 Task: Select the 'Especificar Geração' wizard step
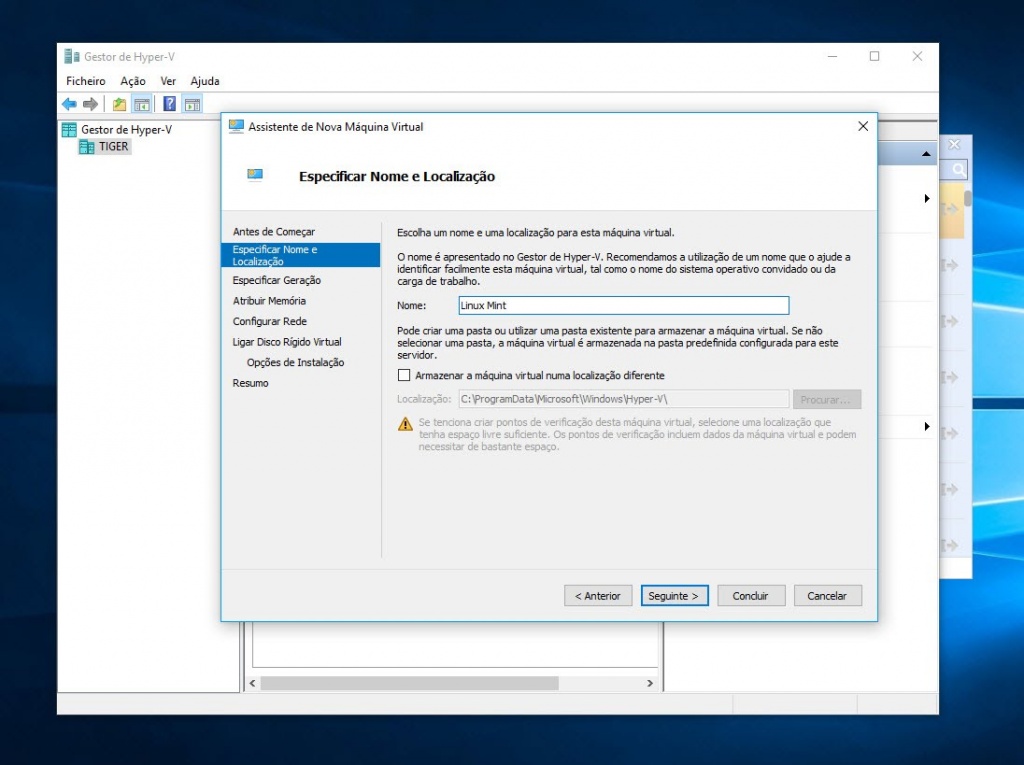tap(279, 280)
